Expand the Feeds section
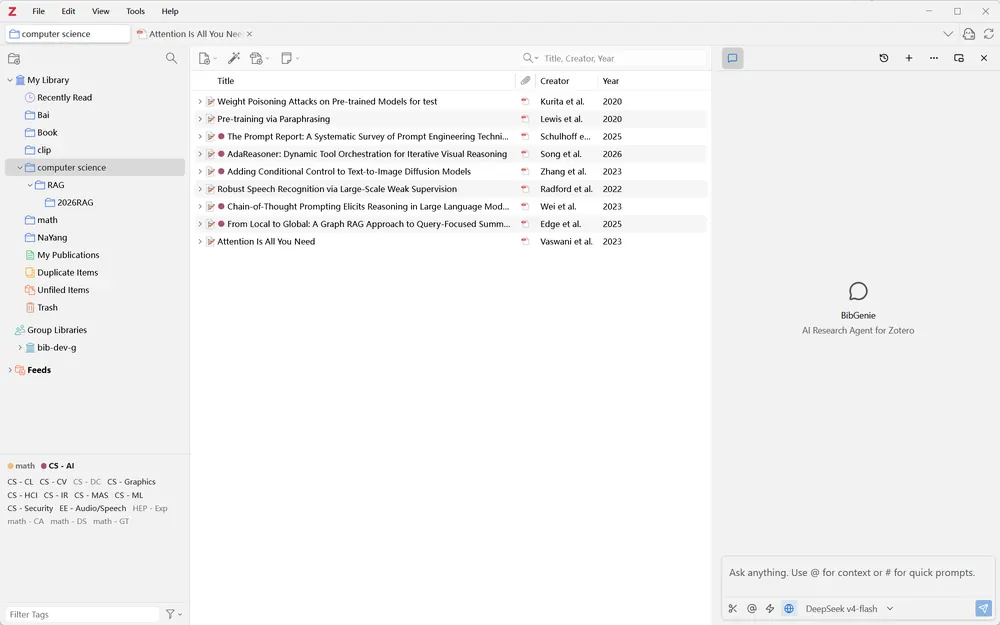The width and height of the screenshot is (1000, 625). click(10, 370)
